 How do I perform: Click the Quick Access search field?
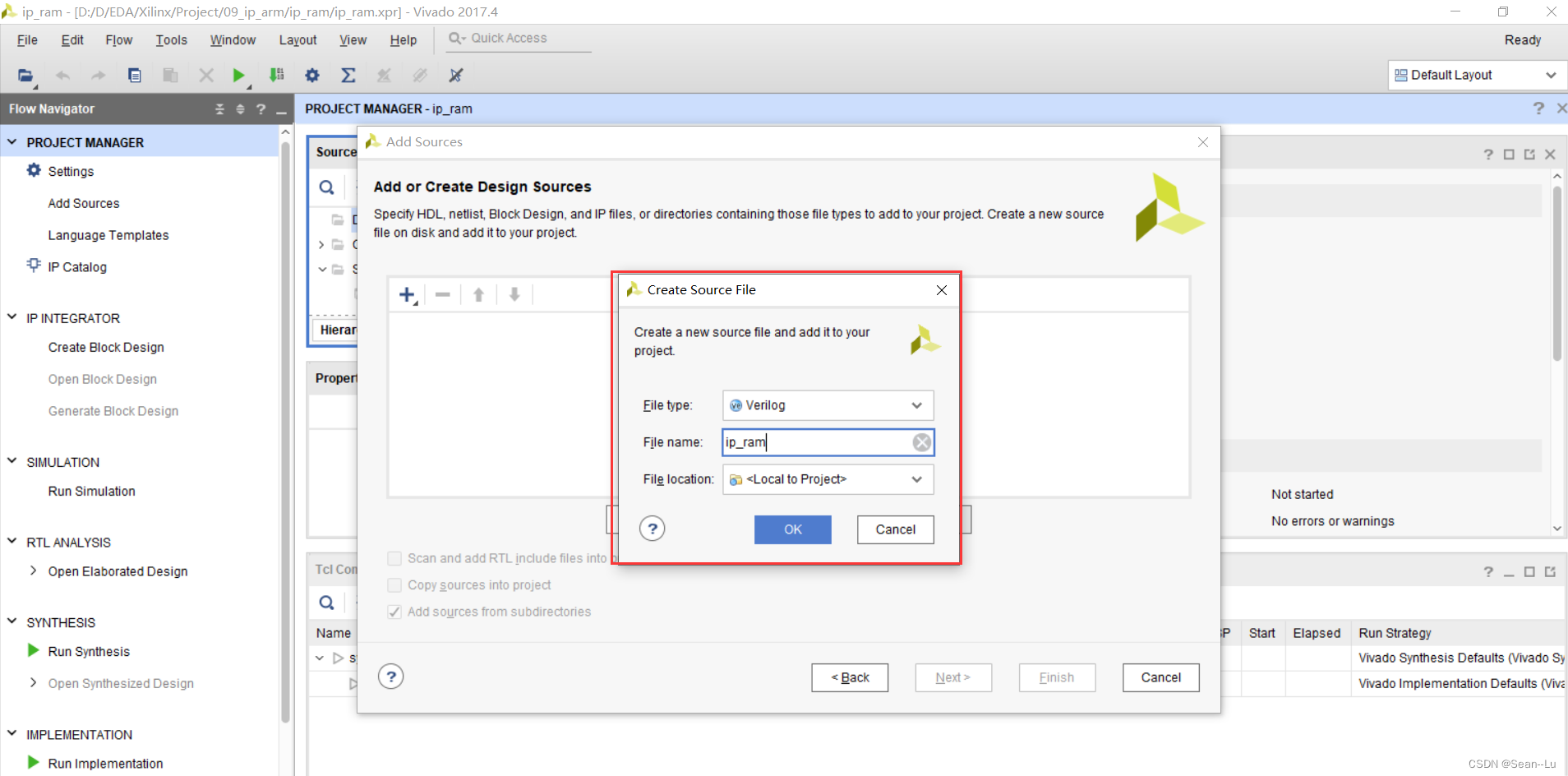(x=519, y=39)
